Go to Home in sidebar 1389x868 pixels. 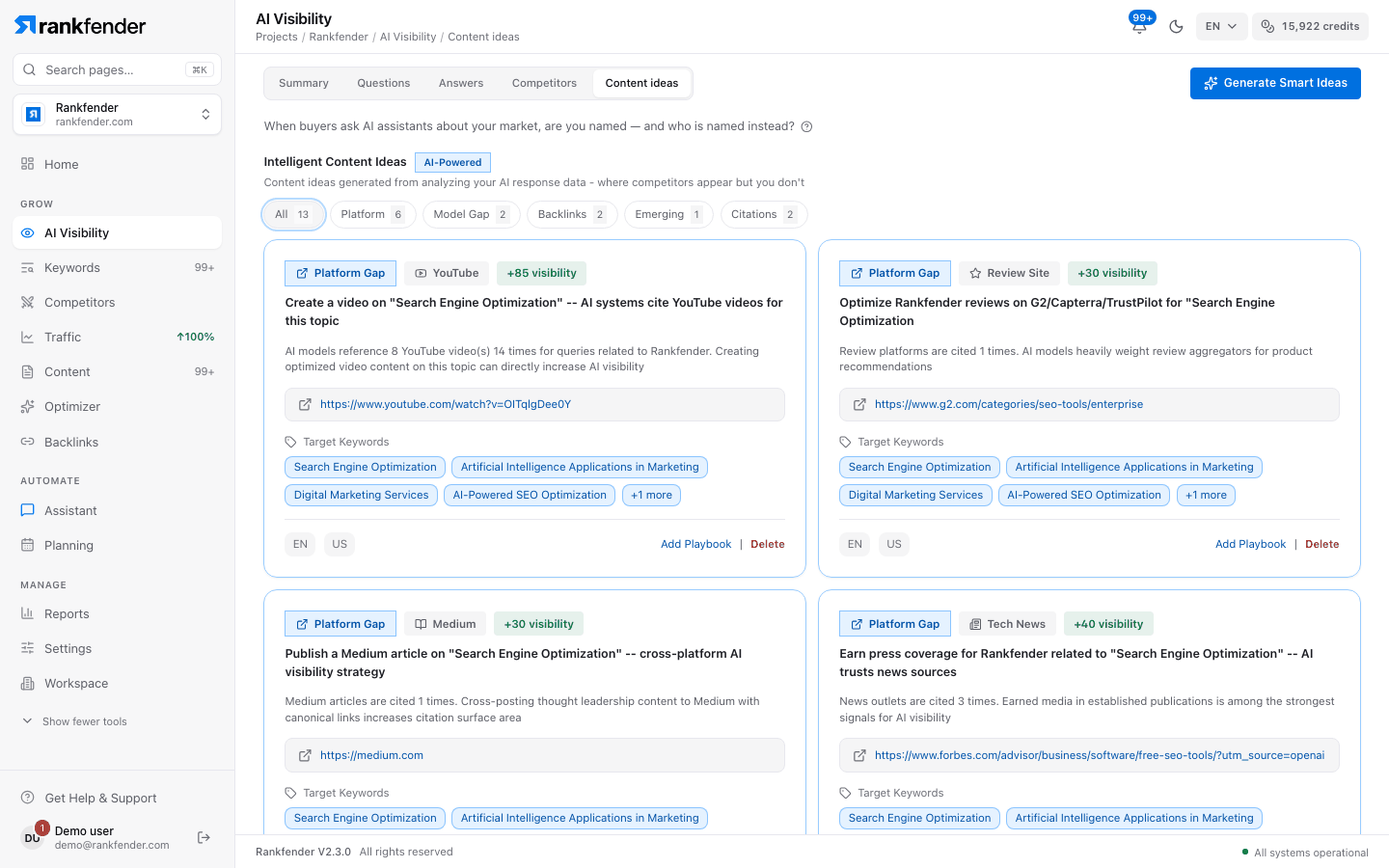(x=117, y=164)
